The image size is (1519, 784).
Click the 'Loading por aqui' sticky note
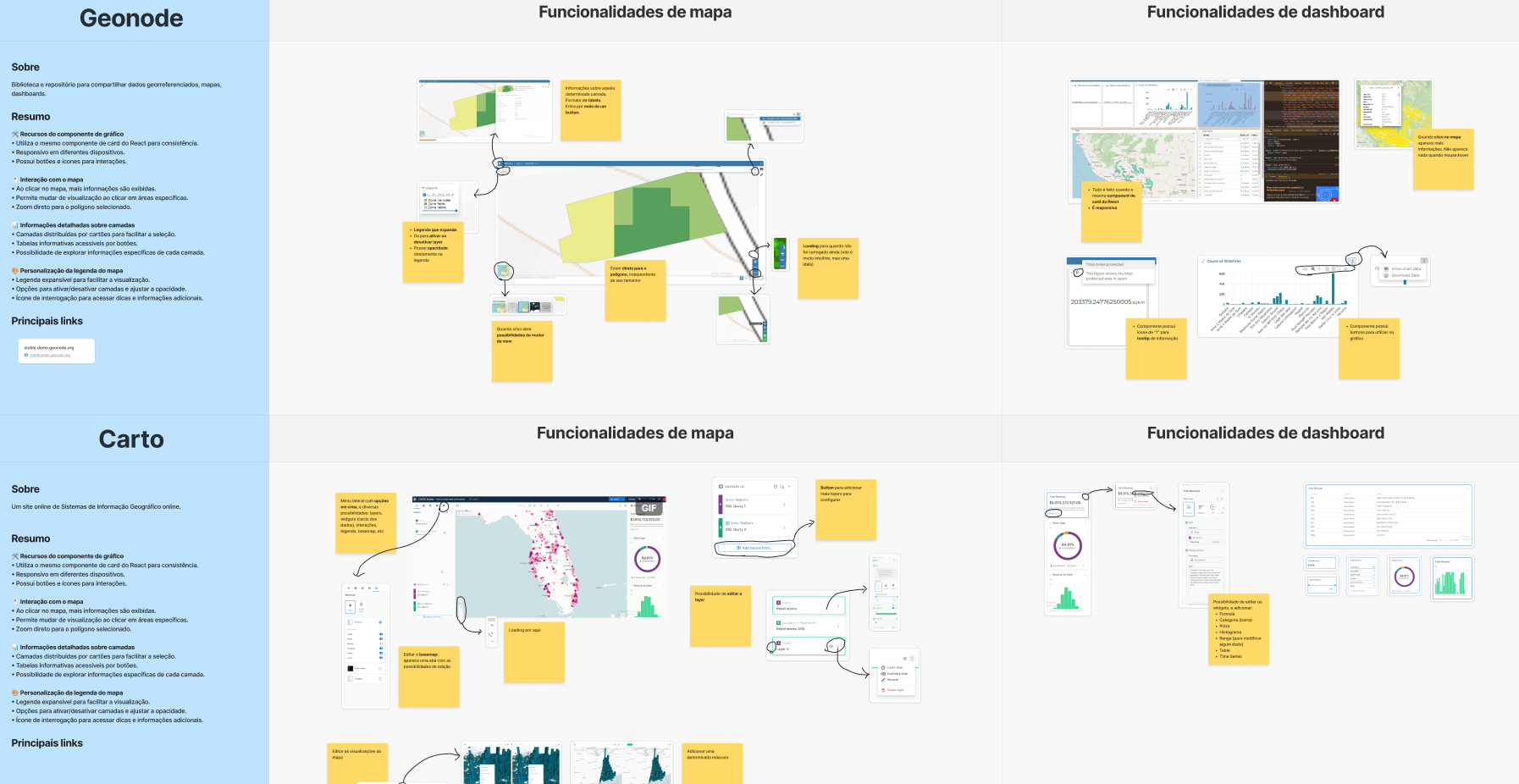click(x=533, y=652)
